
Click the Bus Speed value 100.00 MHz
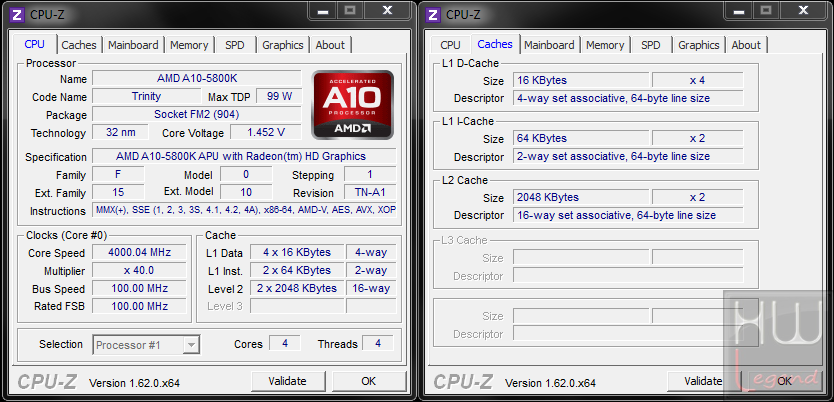point(139,289)
